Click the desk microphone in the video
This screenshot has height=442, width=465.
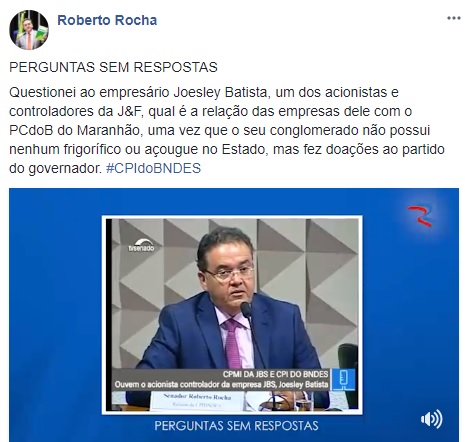247,310
